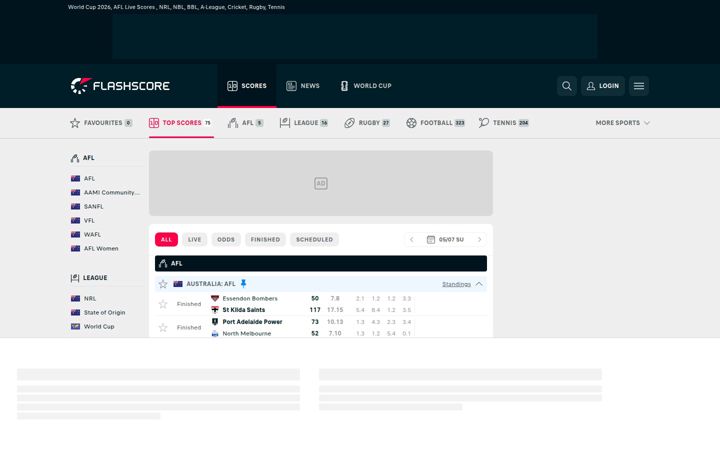Open the hamburger menu icon
The width and height of the screenshot is (720, 450).
click(639, 86)
